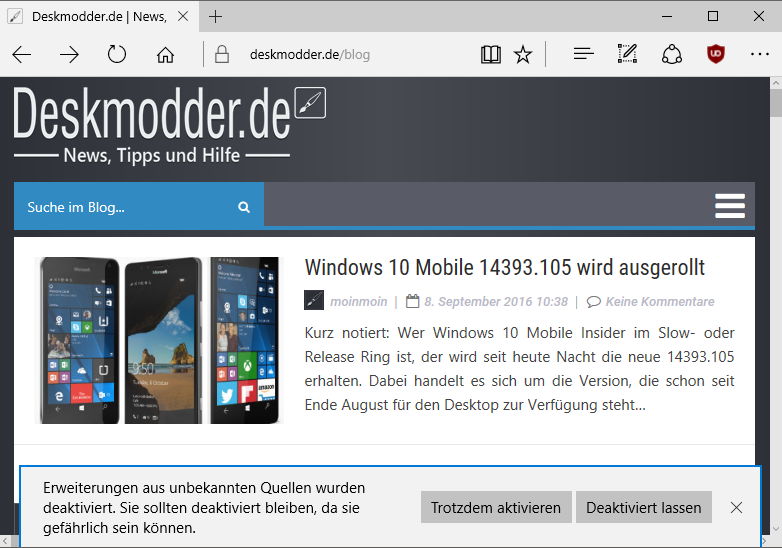Click the padlock site security icon
782x548 pixels.
(x=222, y=54)
